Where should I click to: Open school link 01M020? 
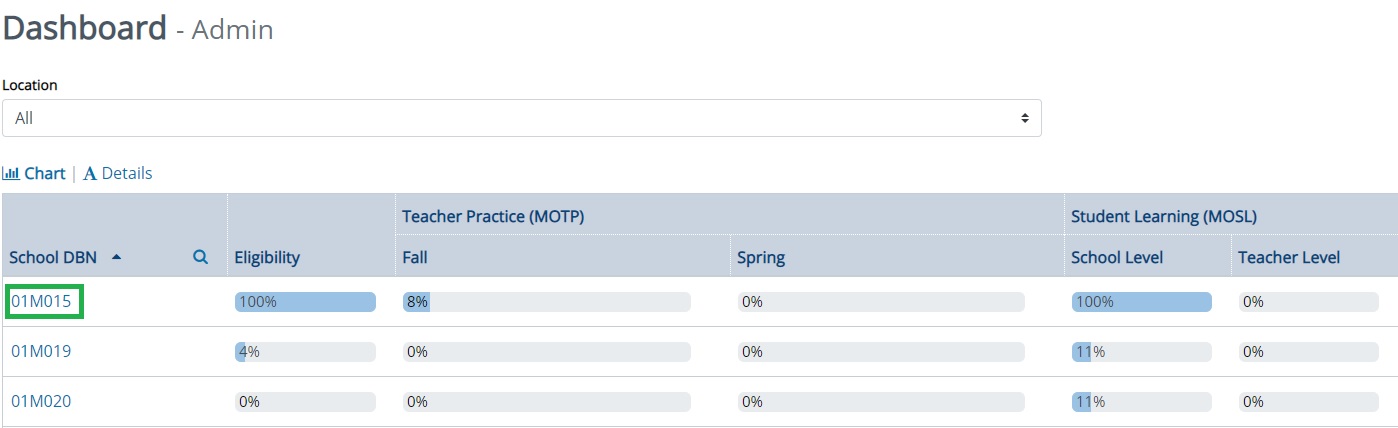click(x=41, y=401)
